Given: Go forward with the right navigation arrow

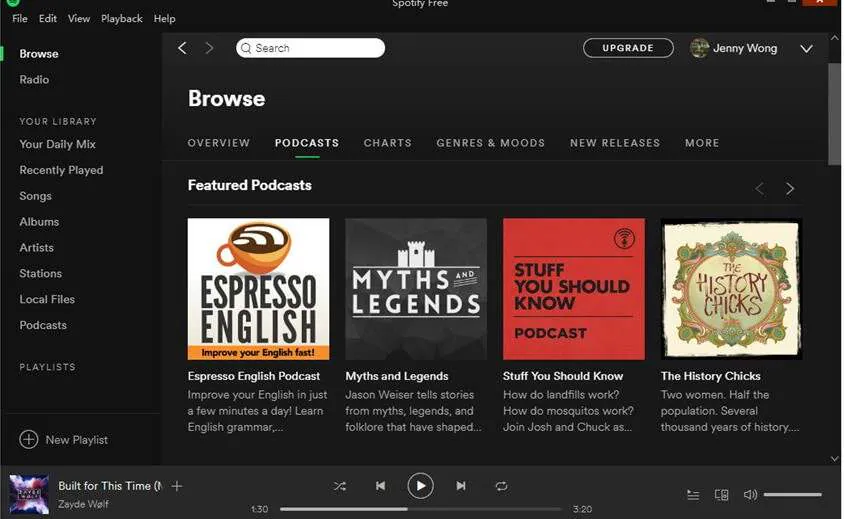Looking at the screenshot, I should [x=209, y=48].
